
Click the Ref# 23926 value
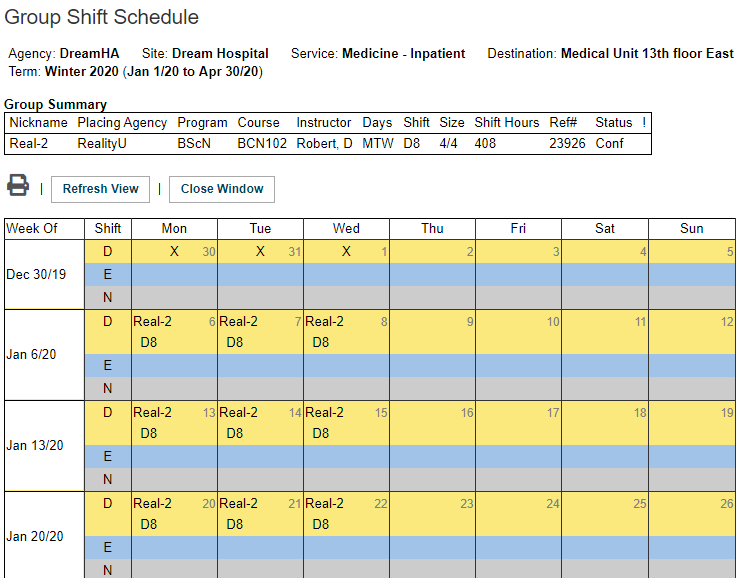pyautogui.click(x=567, y=144)
